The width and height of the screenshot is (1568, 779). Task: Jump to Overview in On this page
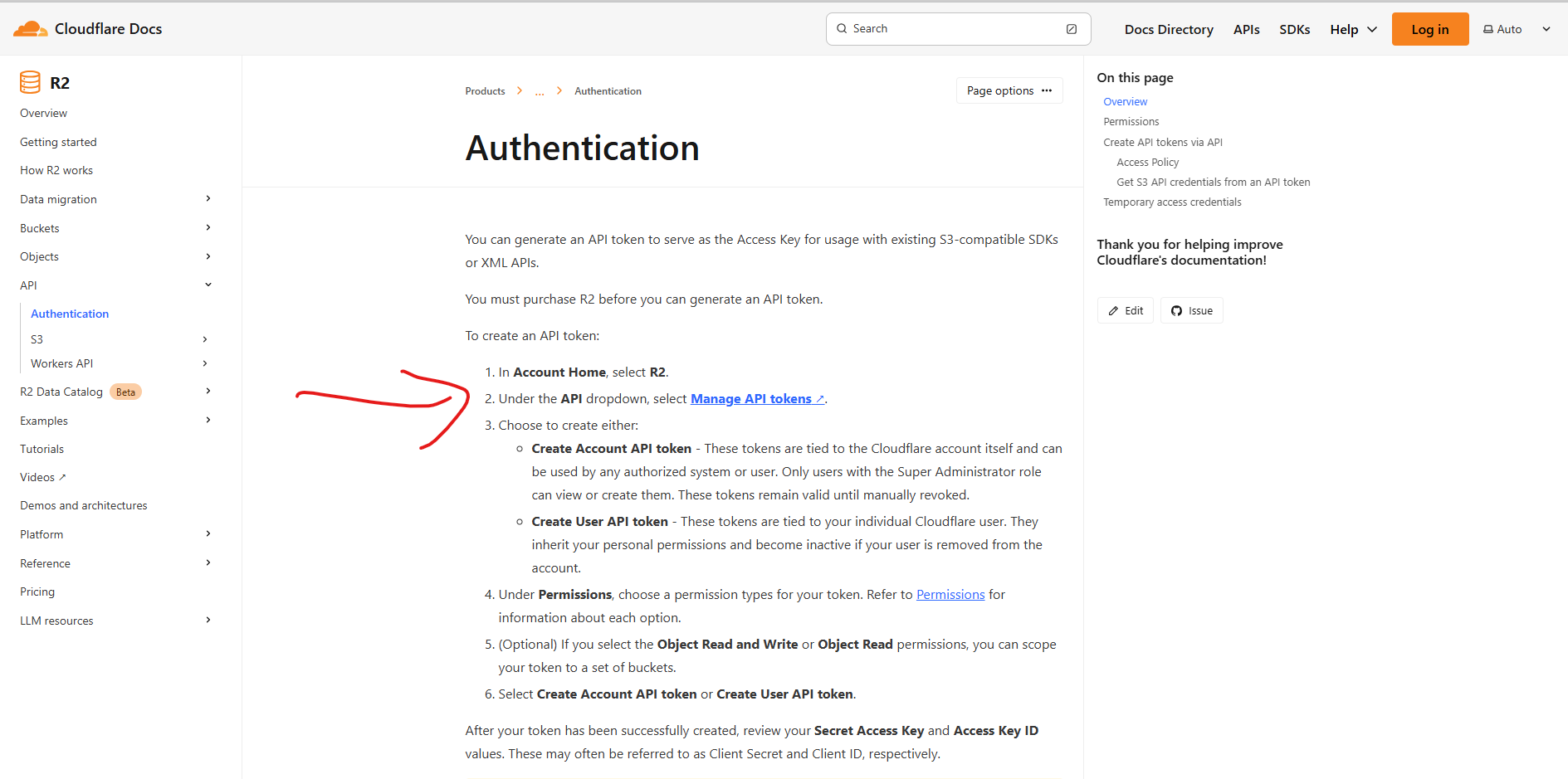[1126, 102]
